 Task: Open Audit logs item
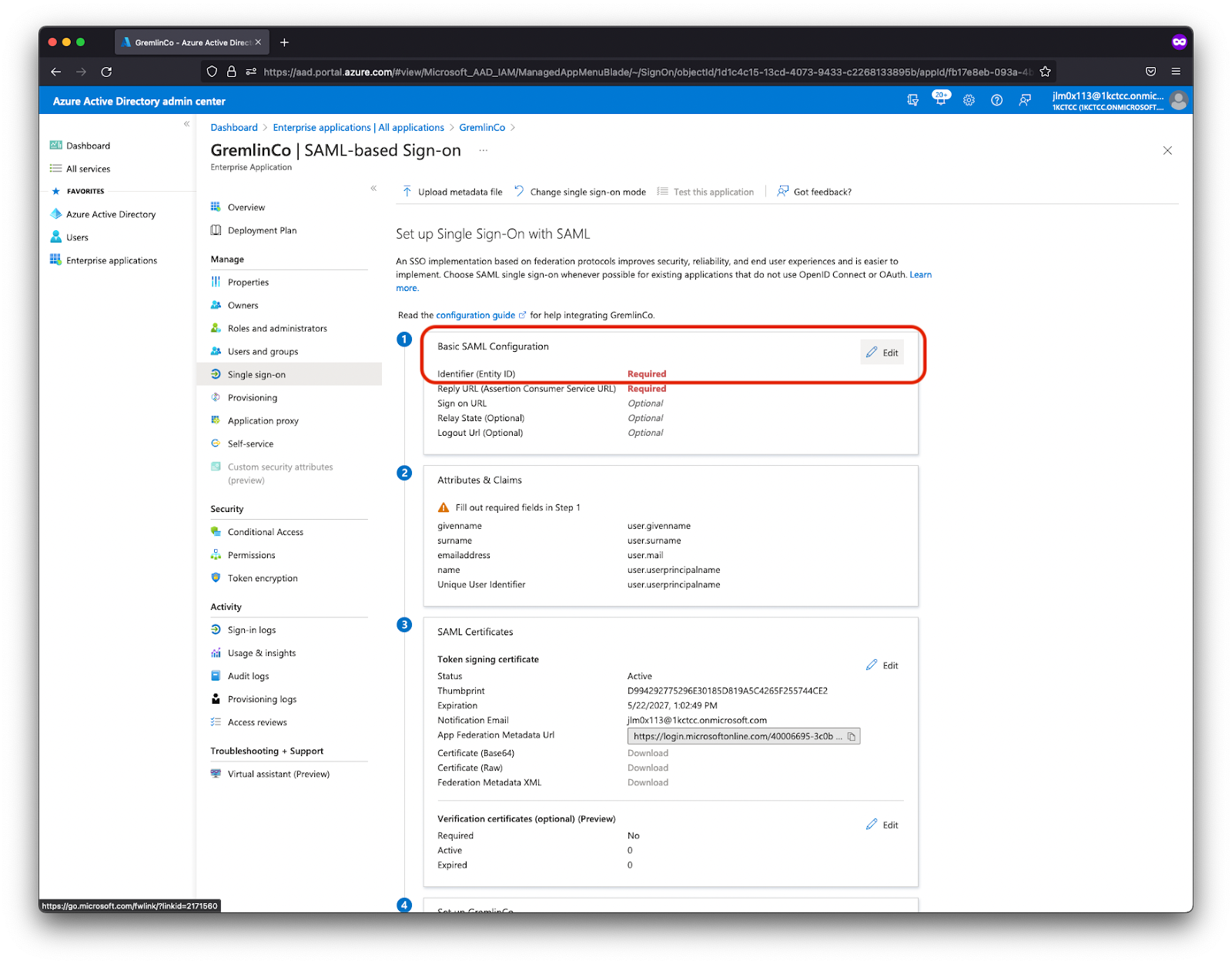[x=248, y=676]
